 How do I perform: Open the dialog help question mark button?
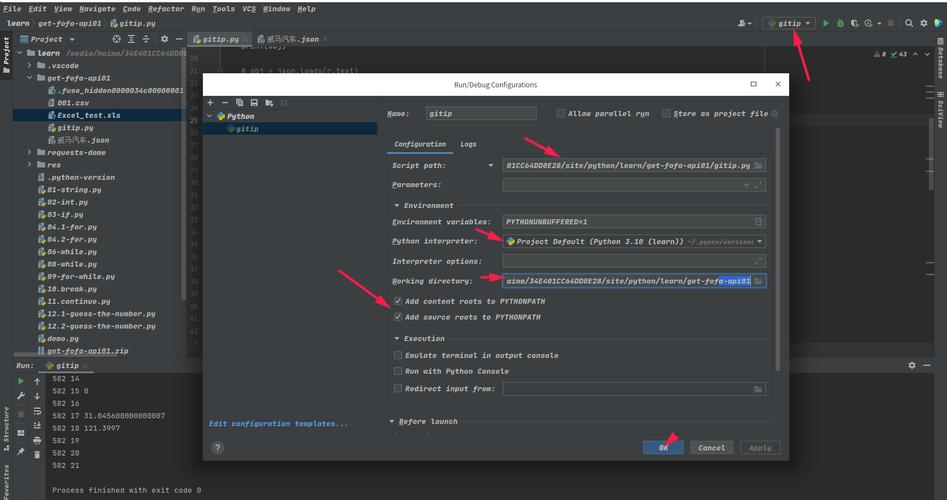217,447
